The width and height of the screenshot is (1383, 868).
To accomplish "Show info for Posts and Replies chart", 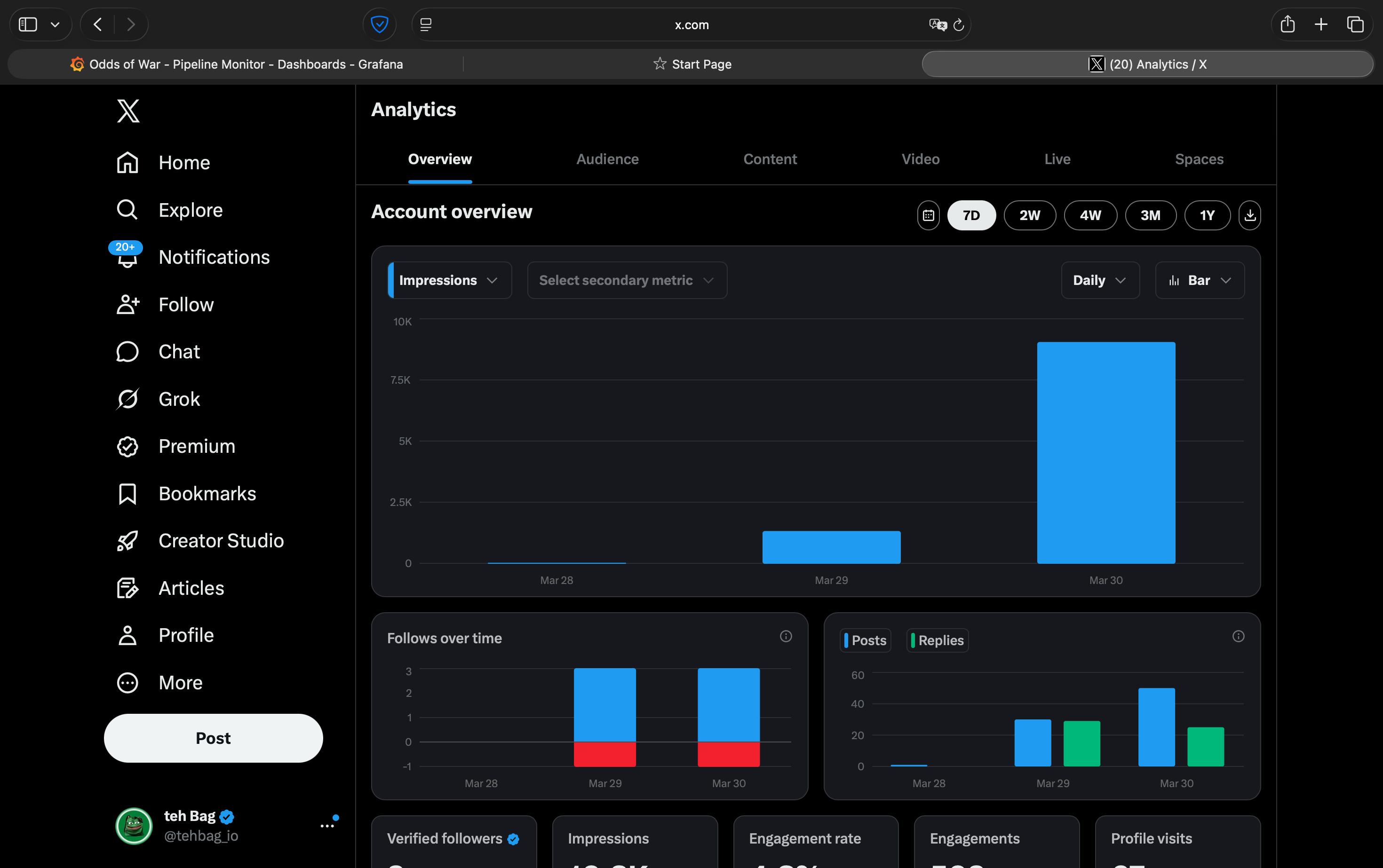I will pyautogui.click(x=1238, y=636).
